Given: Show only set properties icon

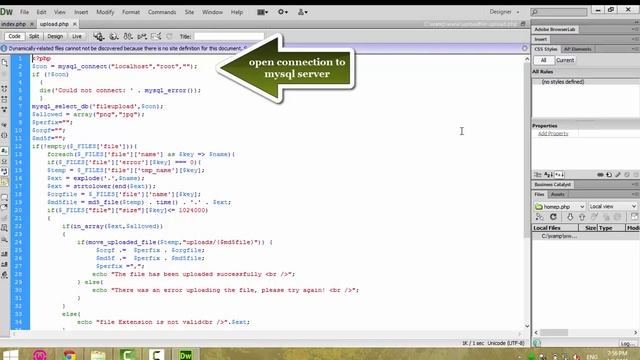Looking at the screenshot, I should point(559,175).
